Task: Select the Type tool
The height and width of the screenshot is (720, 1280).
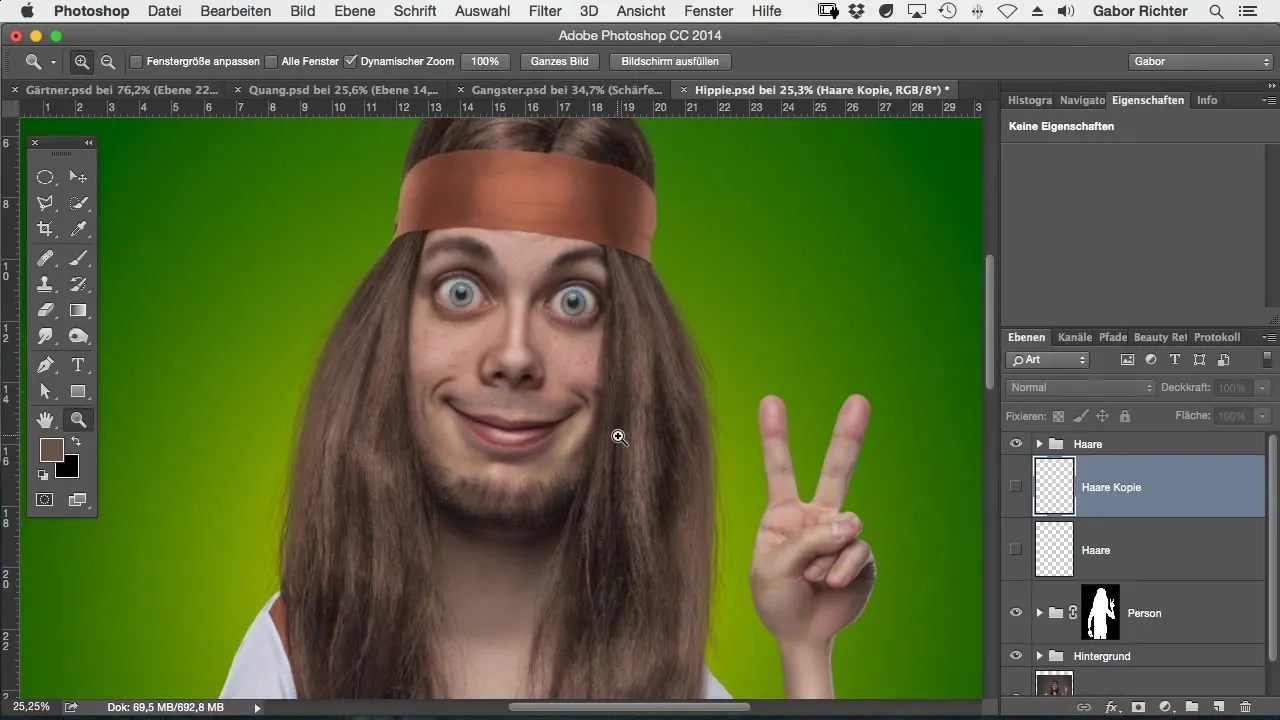Action: pyautogui.click(x=78, y=365)
